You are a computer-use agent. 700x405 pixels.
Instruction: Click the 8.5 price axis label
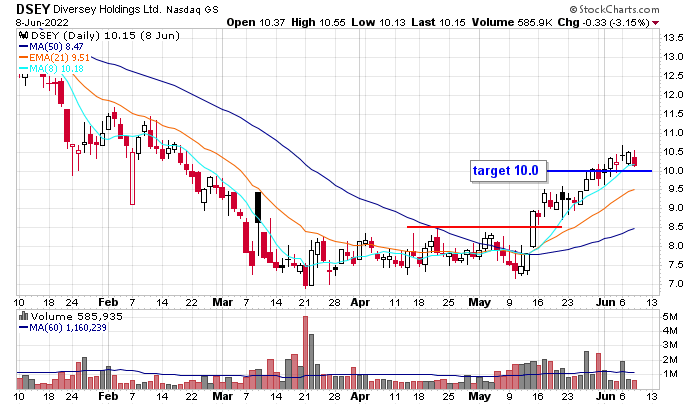673,227
